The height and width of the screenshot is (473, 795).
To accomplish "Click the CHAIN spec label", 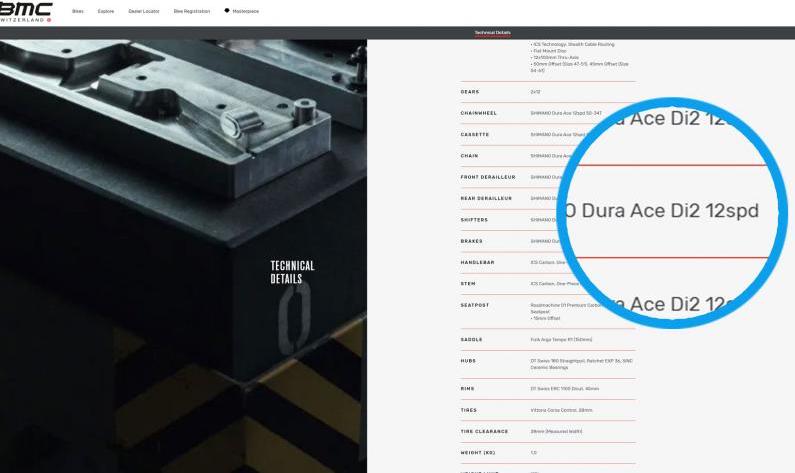I will 469,156.
